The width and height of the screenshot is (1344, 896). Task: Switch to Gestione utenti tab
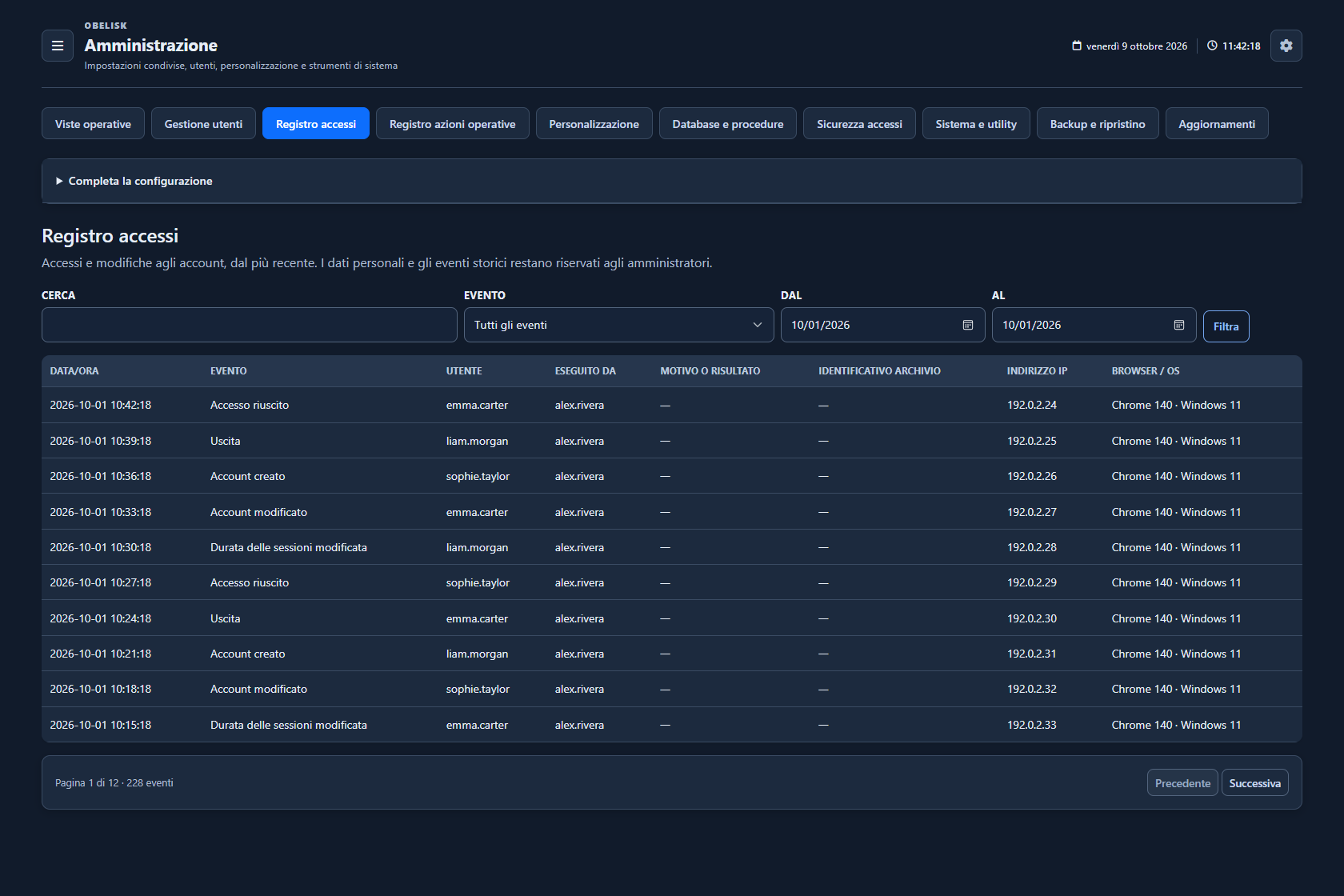[x=203, y=123]
